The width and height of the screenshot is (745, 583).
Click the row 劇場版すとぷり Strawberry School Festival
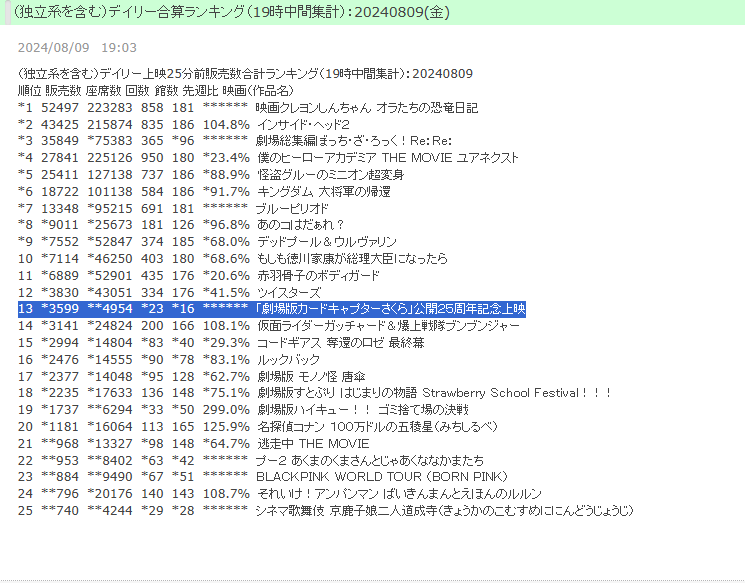[x=315, y=393]
